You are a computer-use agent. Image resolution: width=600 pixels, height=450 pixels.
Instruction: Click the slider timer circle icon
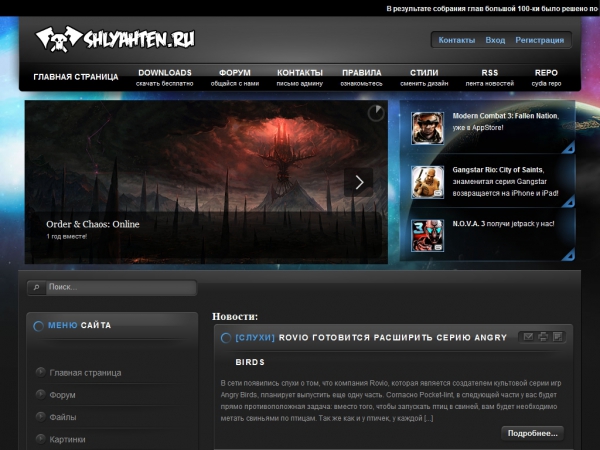376,113
